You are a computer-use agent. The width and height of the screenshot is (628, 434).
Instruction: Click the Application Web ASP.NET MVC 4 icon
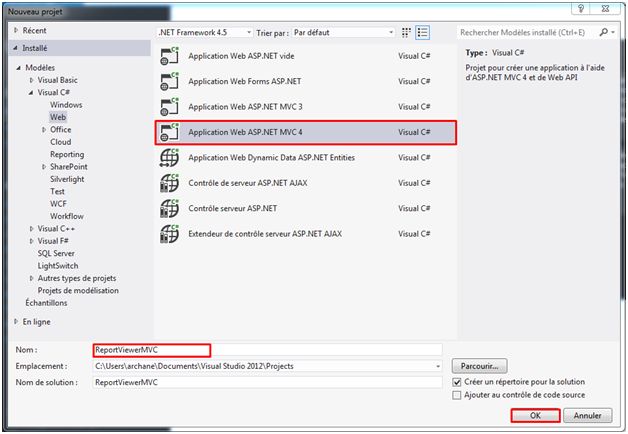point(169,132)
